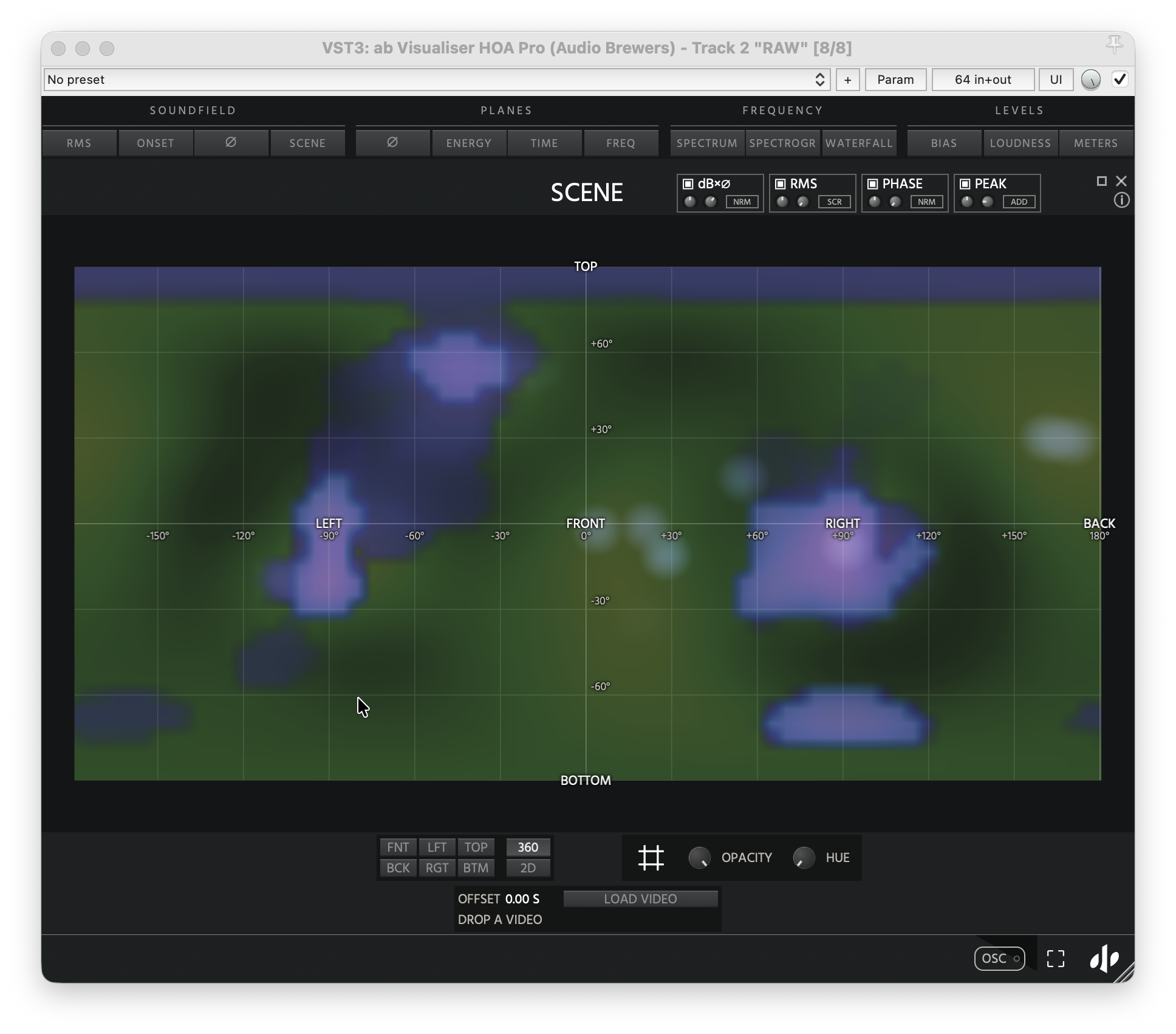The image size is (1176, 1034).
Task: Toggle the grid overlay icon
Action: click(x=651, y=858)
